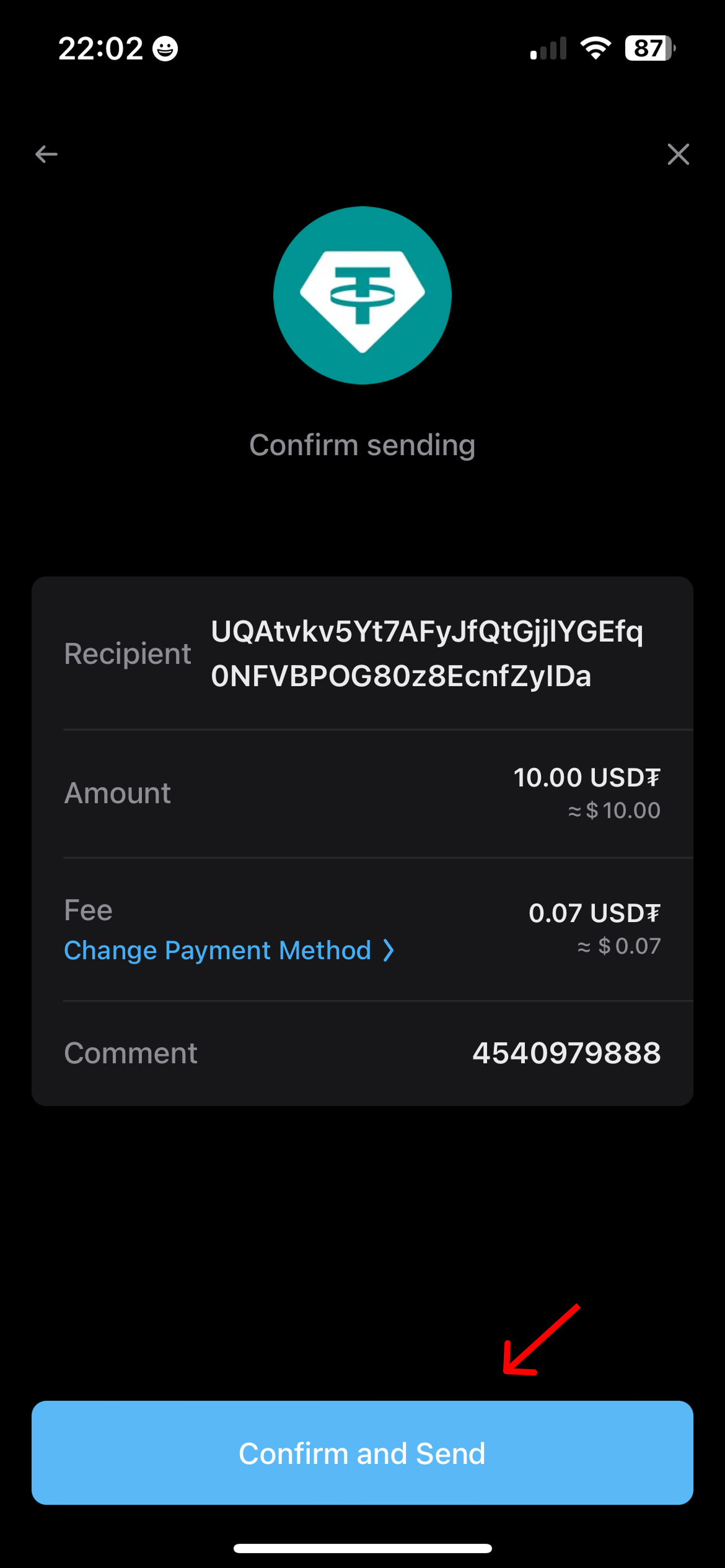Tap the back arrow icon

(46, 154)
